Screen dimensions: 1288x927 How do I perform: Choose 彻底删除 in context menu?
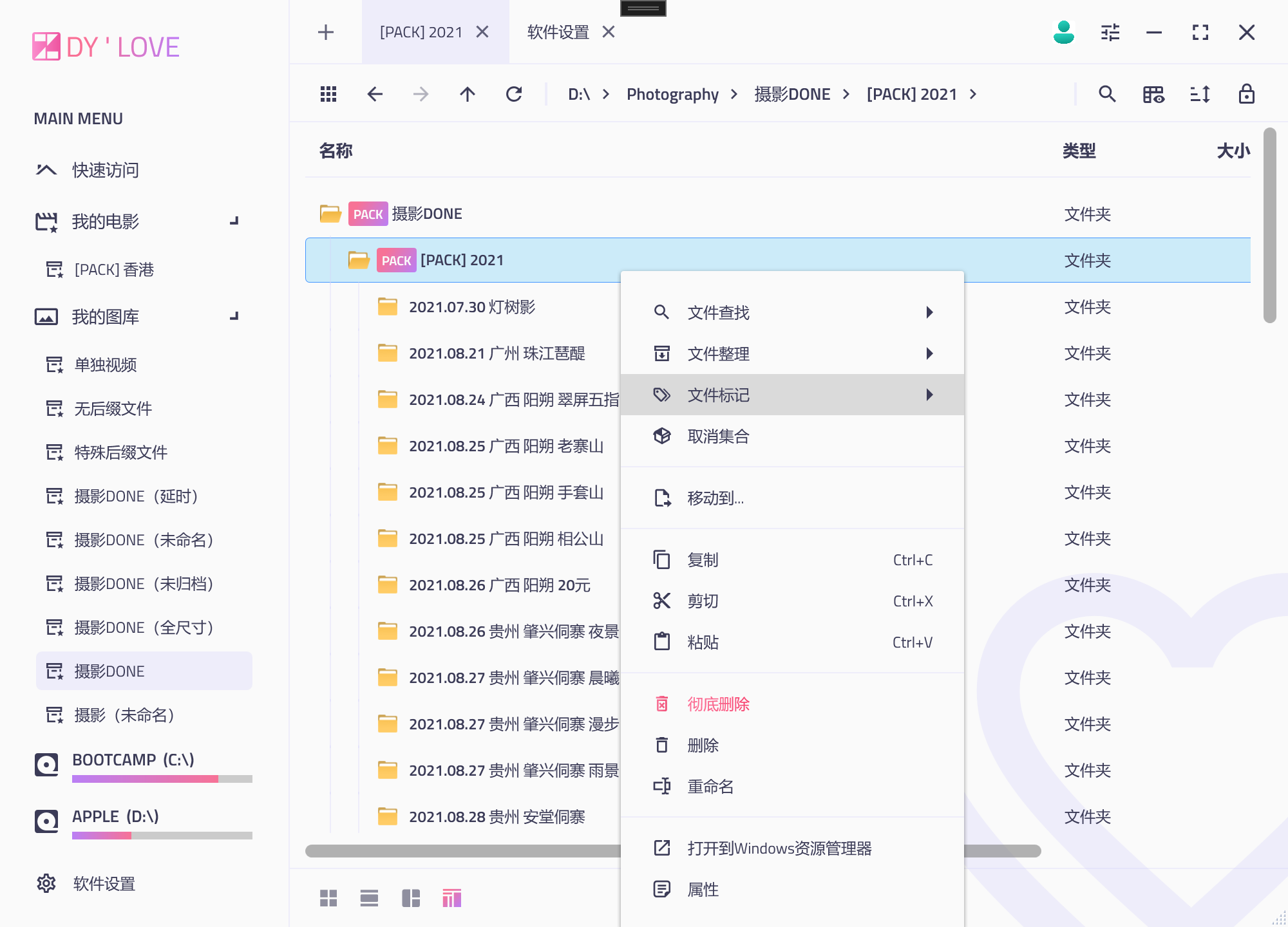[x=792, y=704]
